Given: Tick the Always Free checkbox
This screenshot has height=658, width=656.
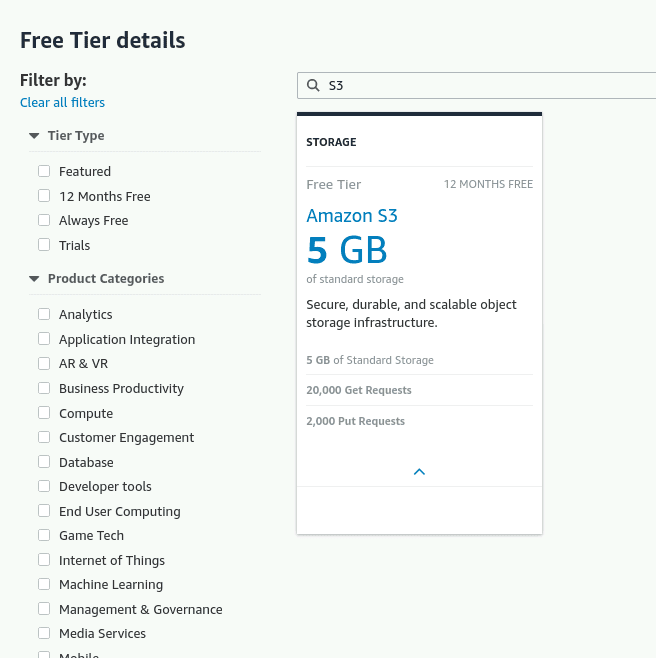Looking at the screenshot, I should coord(44,220).
